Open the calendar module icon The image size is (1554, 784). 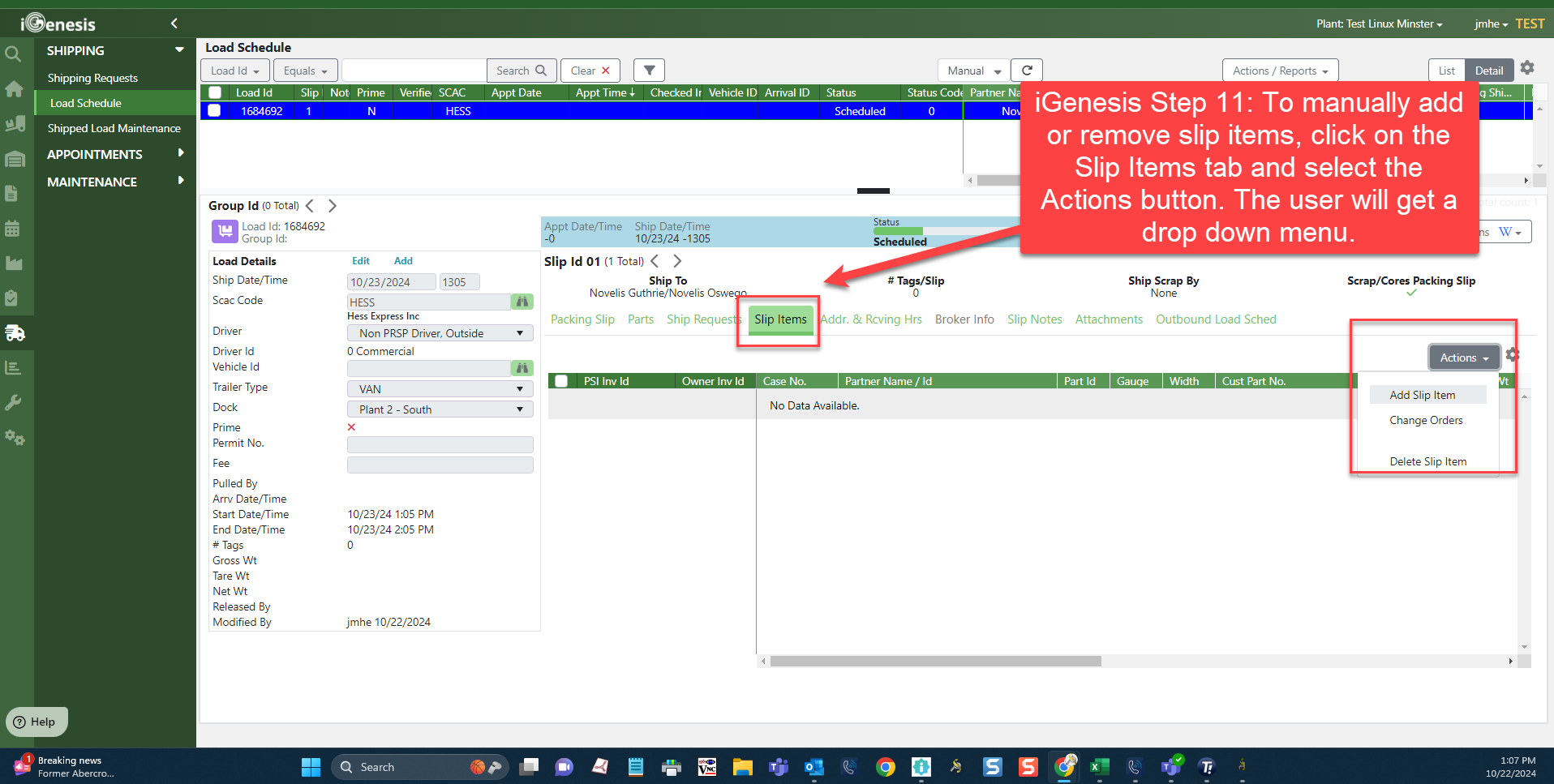[x=12, y=228]
